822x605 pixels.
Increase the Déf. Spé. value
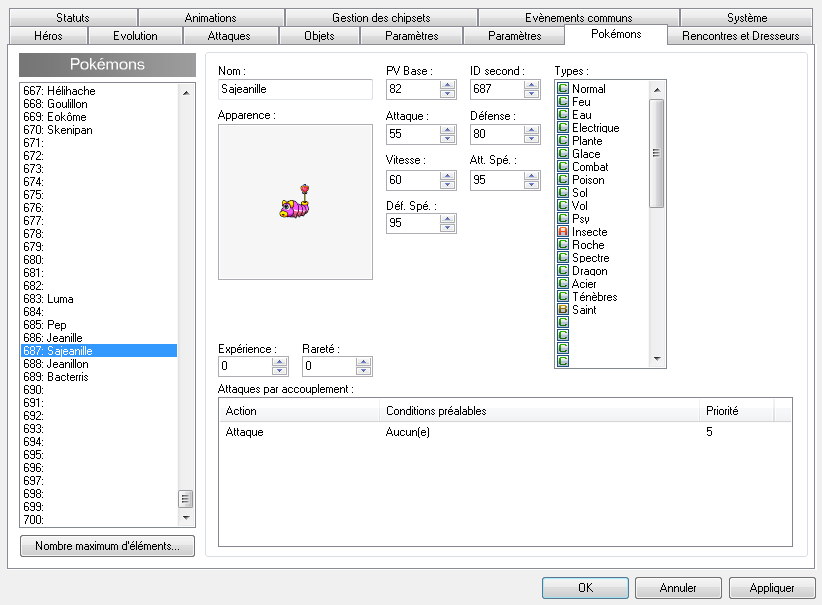pos(447,219)
